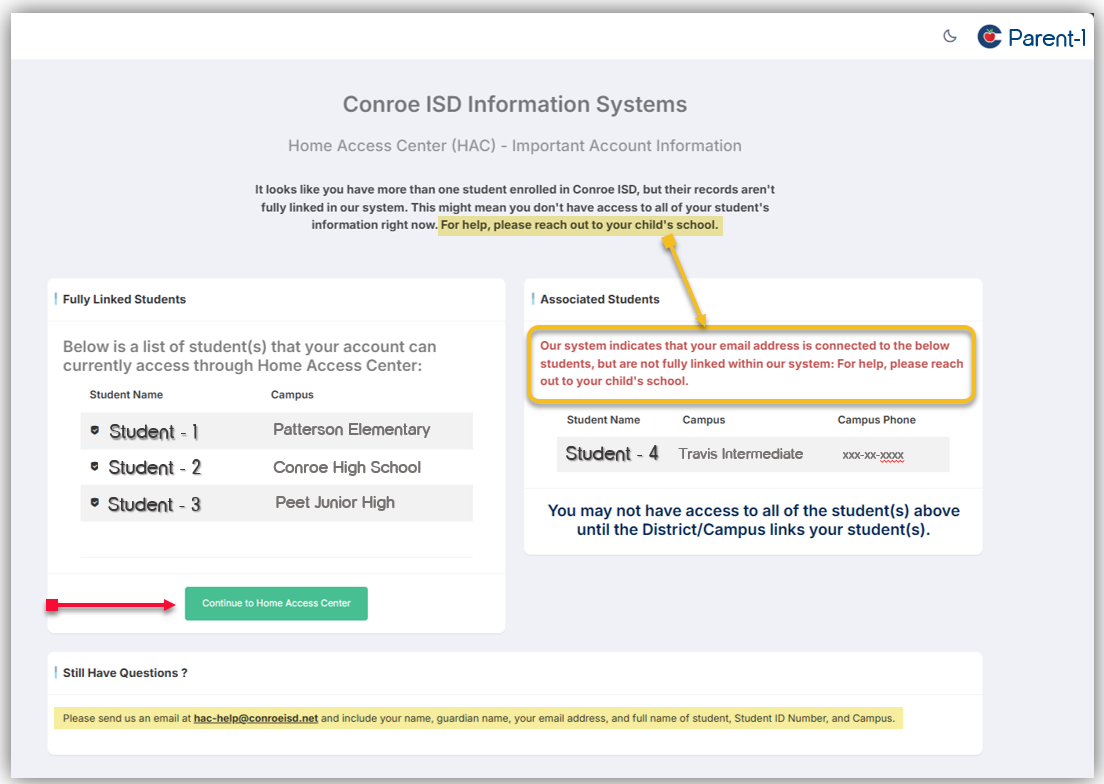Screen dimensions: 1104x784
Task: Select the Student - 2 row name
Action: pos(155,468)
